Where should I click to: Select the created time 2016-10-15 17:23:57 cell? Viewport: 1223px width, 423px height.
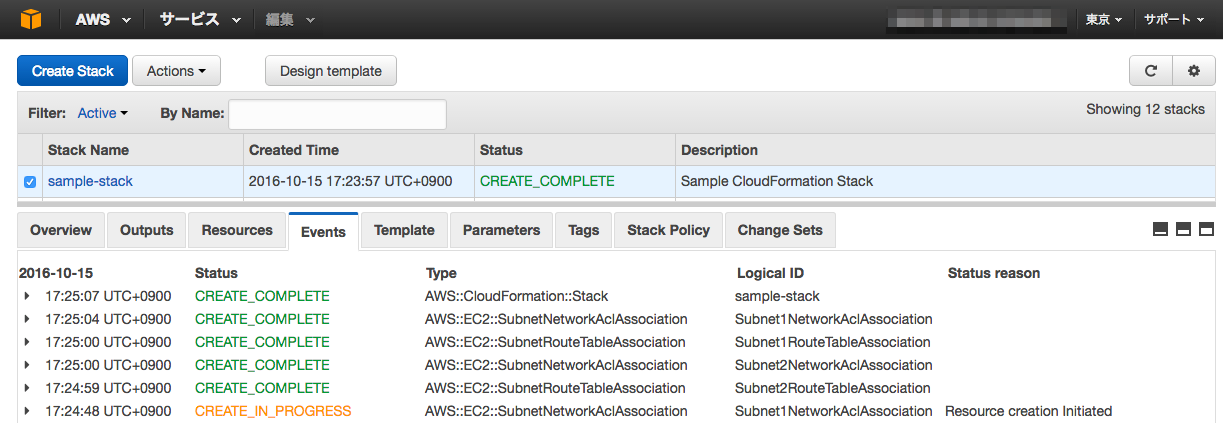[351, 182]
